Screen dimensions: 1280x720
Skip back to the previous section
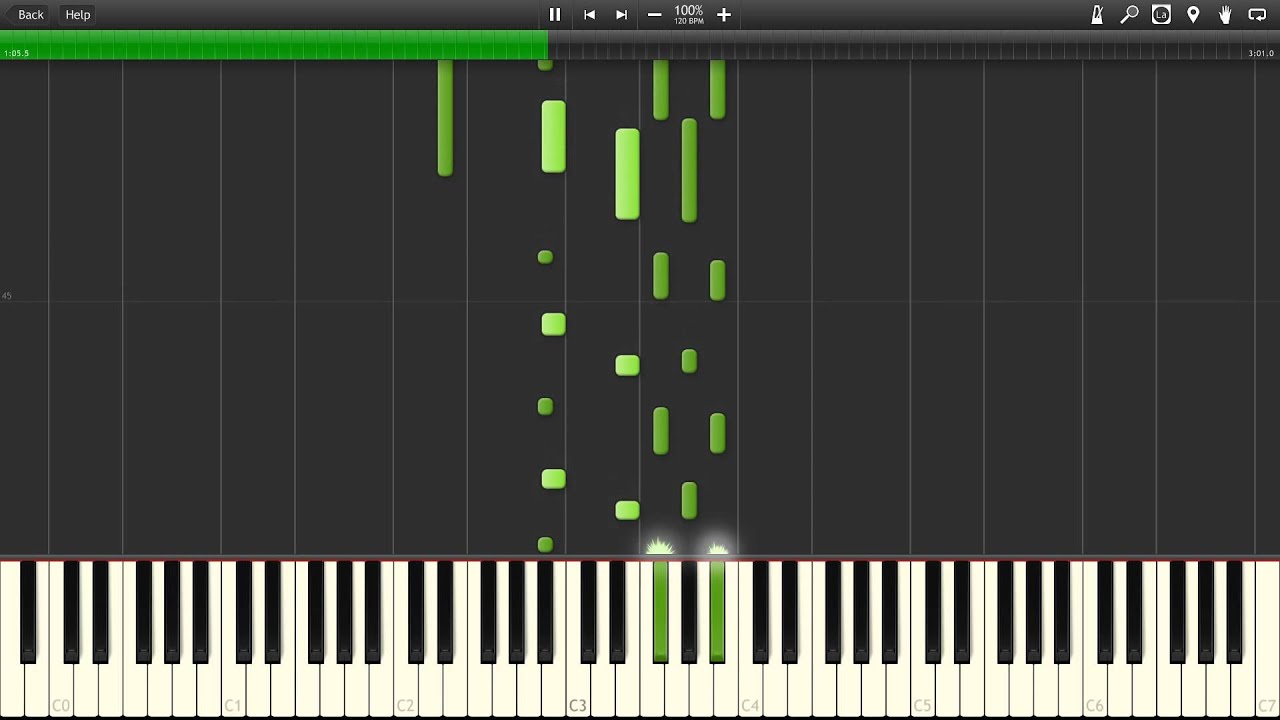pos(589,15)
